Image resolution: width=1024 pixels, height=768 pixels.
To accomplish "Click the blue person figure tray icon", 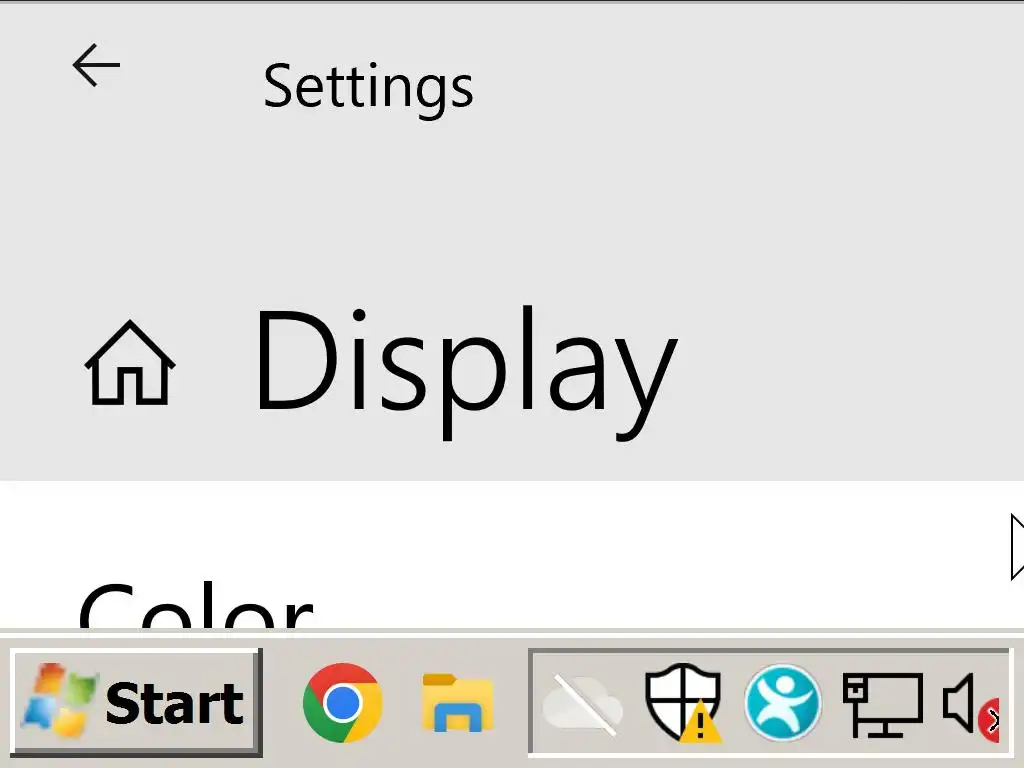I will click(x=782, y=703).
